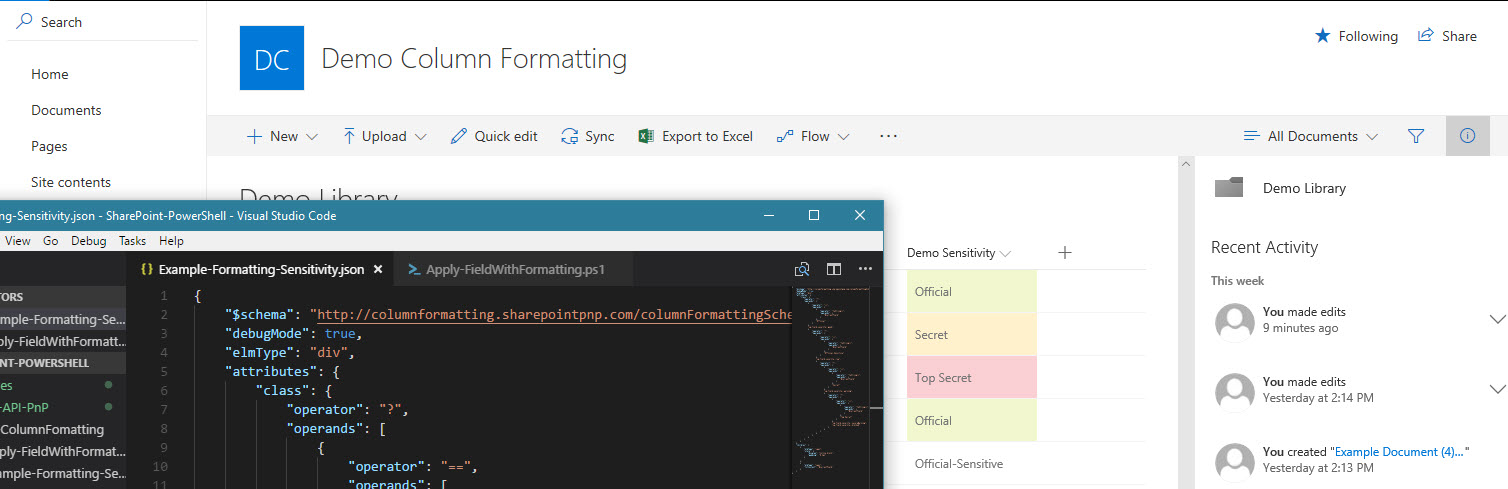This screenshot has height=489, width=1508.
Task: Click VS Code Open Changes icon
Action: [801, 269]
